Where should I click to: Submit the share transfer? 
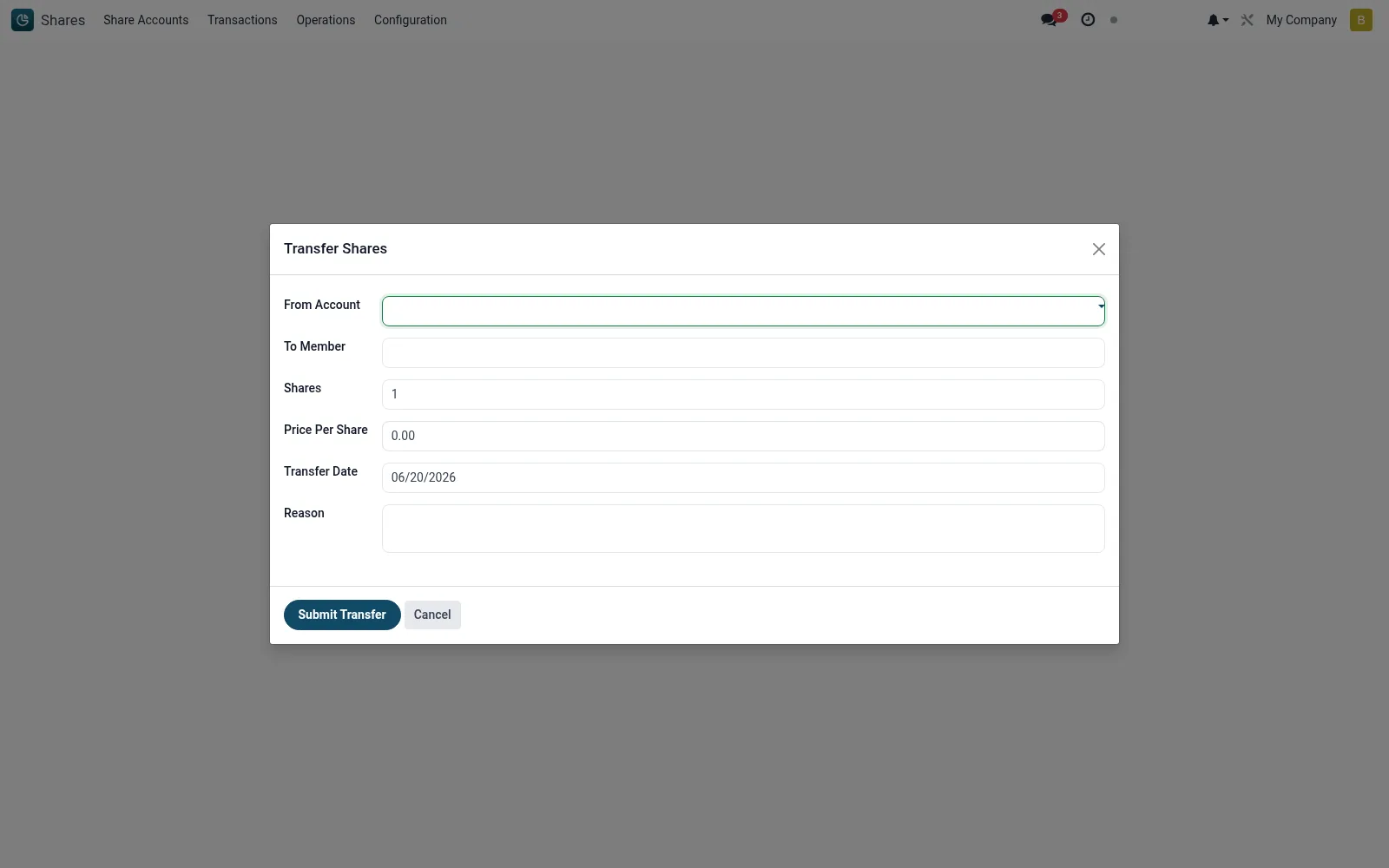[x=342, y=615]
